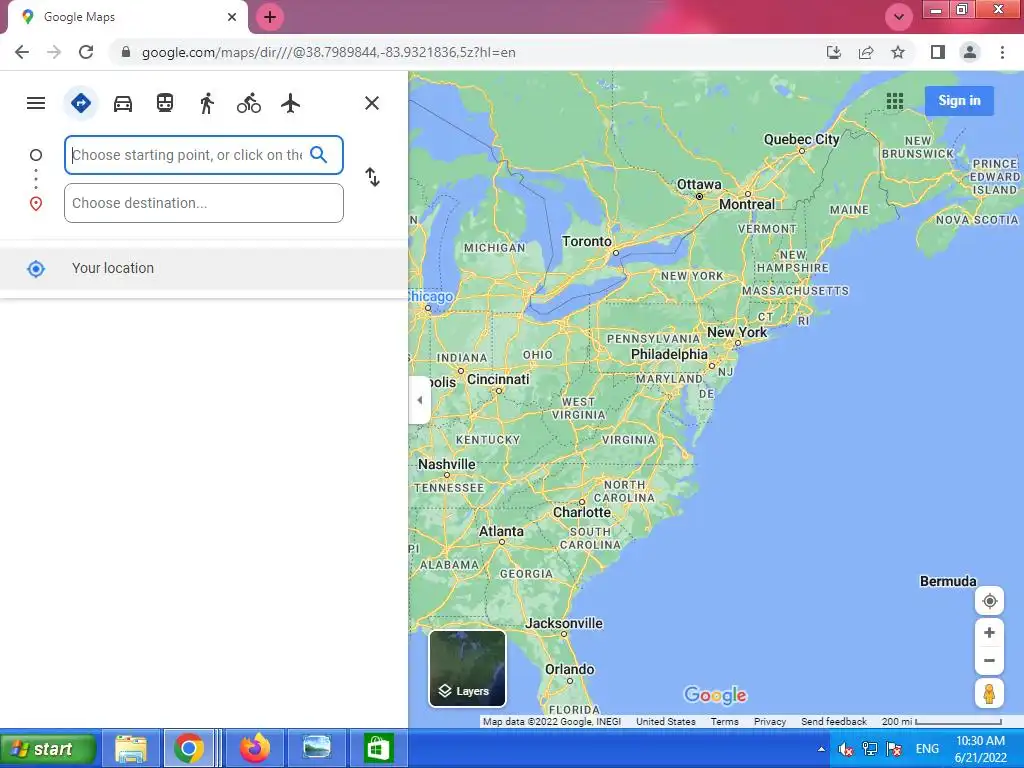1024x768 pixels.
Task: Open the Terms link
Action: pos(724,722)
